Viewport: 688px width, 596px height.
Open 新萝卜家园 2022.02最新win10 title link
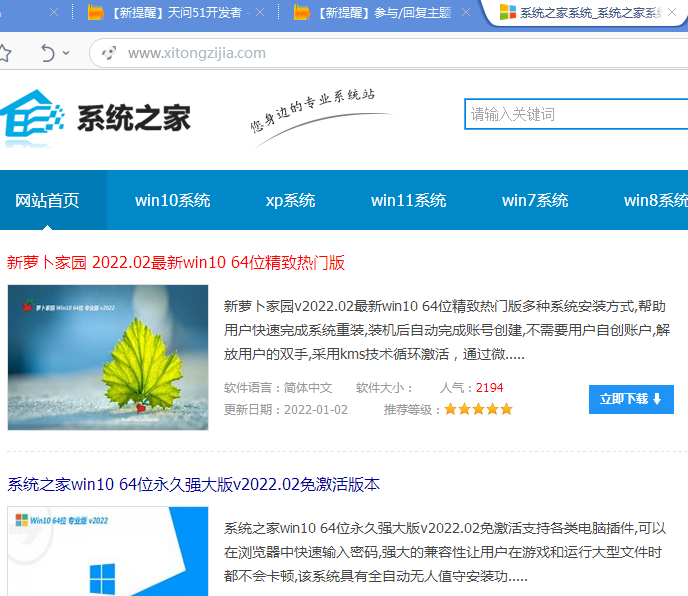(x=176, y=262)
